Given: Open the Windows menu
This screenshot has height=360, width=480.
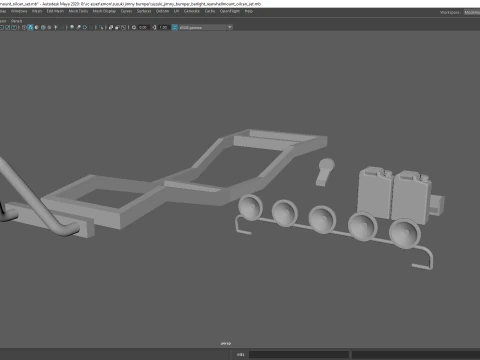Looking at the screenshot, I should (x=19, y=11).
